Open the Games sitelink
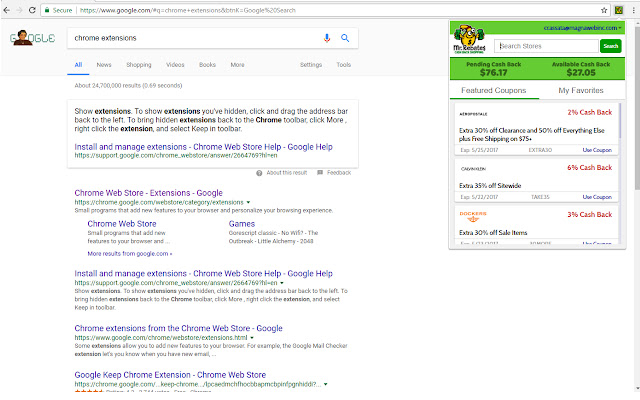The image size is (640, 400). 242,224
